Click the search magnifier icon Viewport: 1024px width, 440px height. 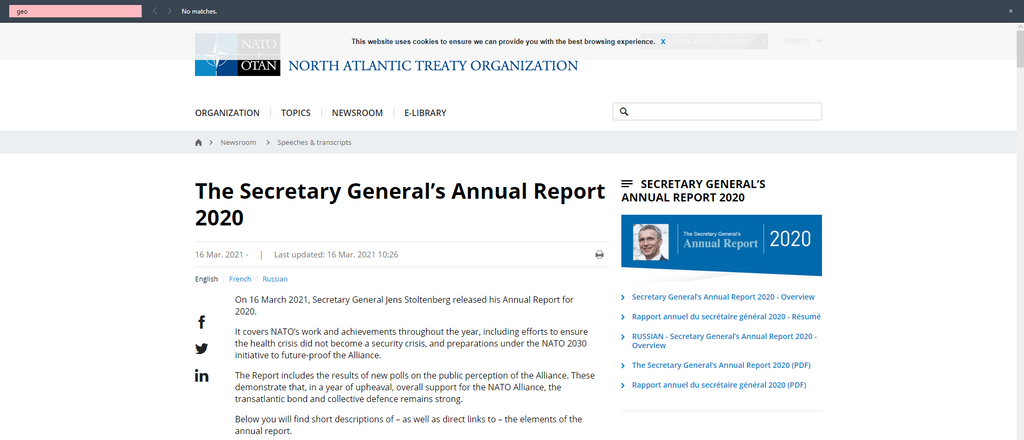(624, 112)
